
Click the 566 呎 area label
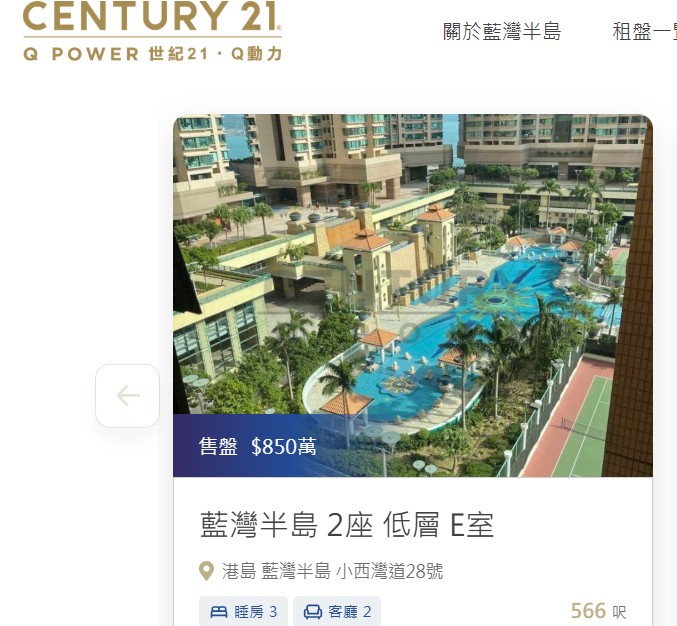(598, 611)
